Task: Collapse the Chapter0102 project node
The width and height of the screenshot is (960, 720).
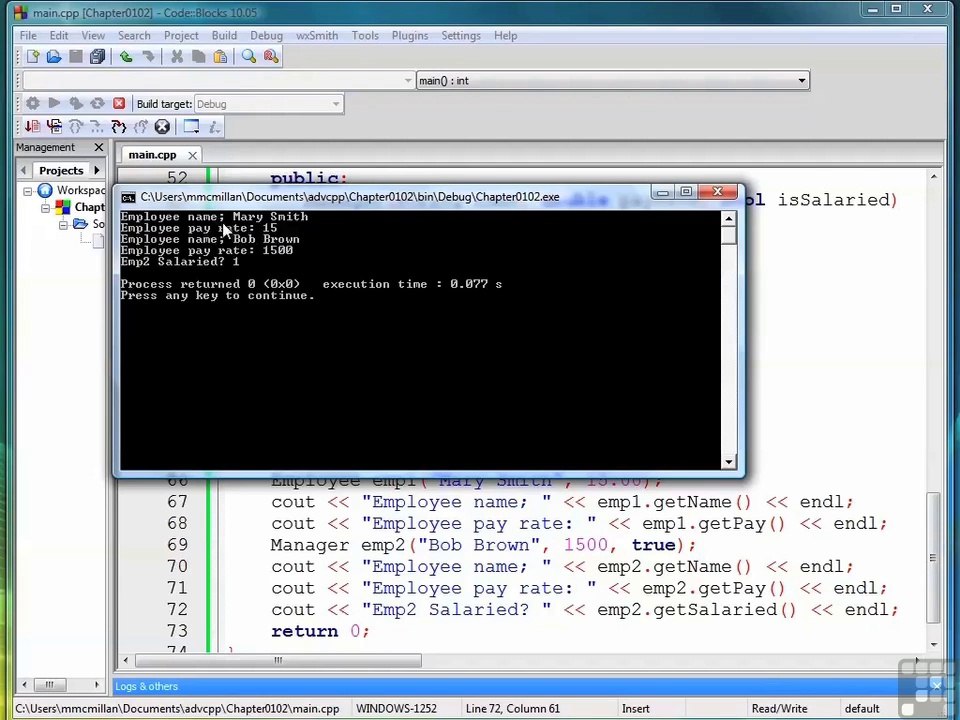Action: 45,208
